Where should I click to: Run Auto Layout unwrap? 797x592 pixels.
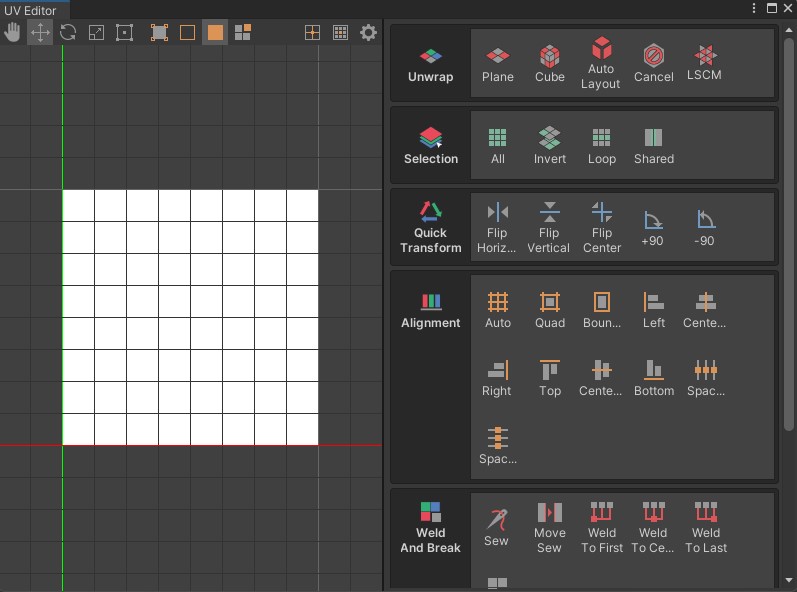(601, 63)
